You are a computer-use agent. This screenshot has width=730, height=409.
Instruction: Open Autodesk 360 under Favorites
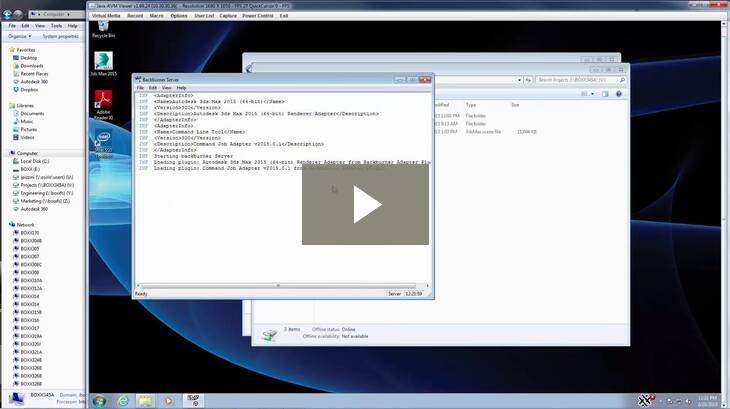[34, 81]
